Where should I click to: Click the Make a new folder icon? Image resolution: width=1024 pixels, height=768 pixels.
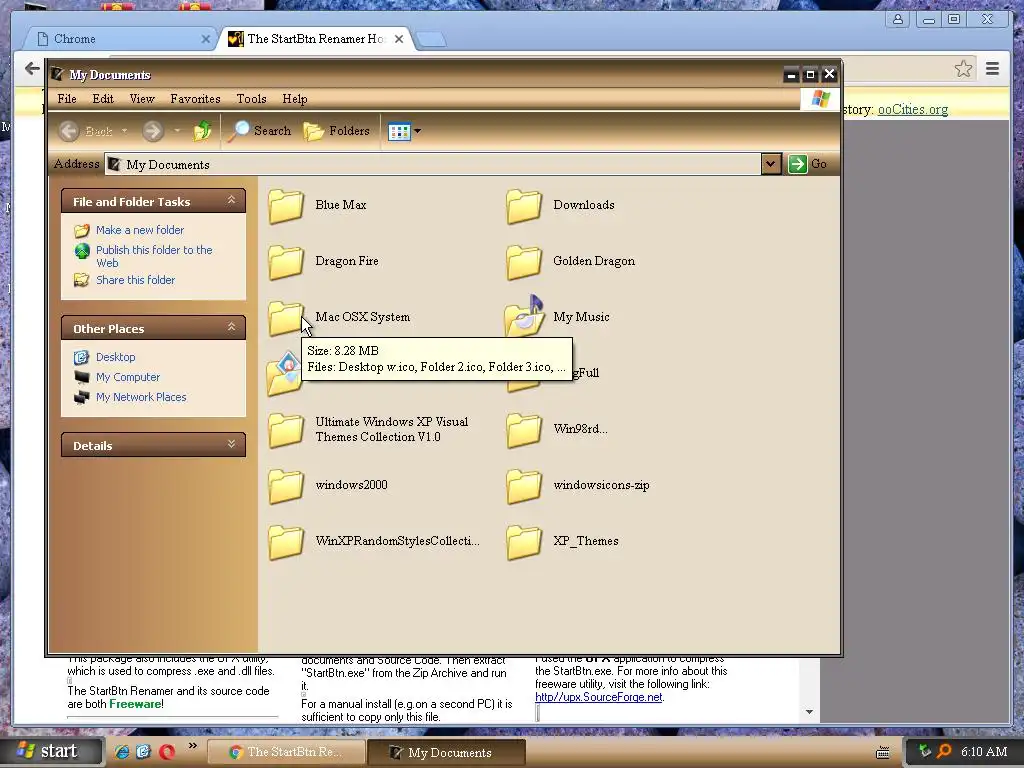coord(82,231)
